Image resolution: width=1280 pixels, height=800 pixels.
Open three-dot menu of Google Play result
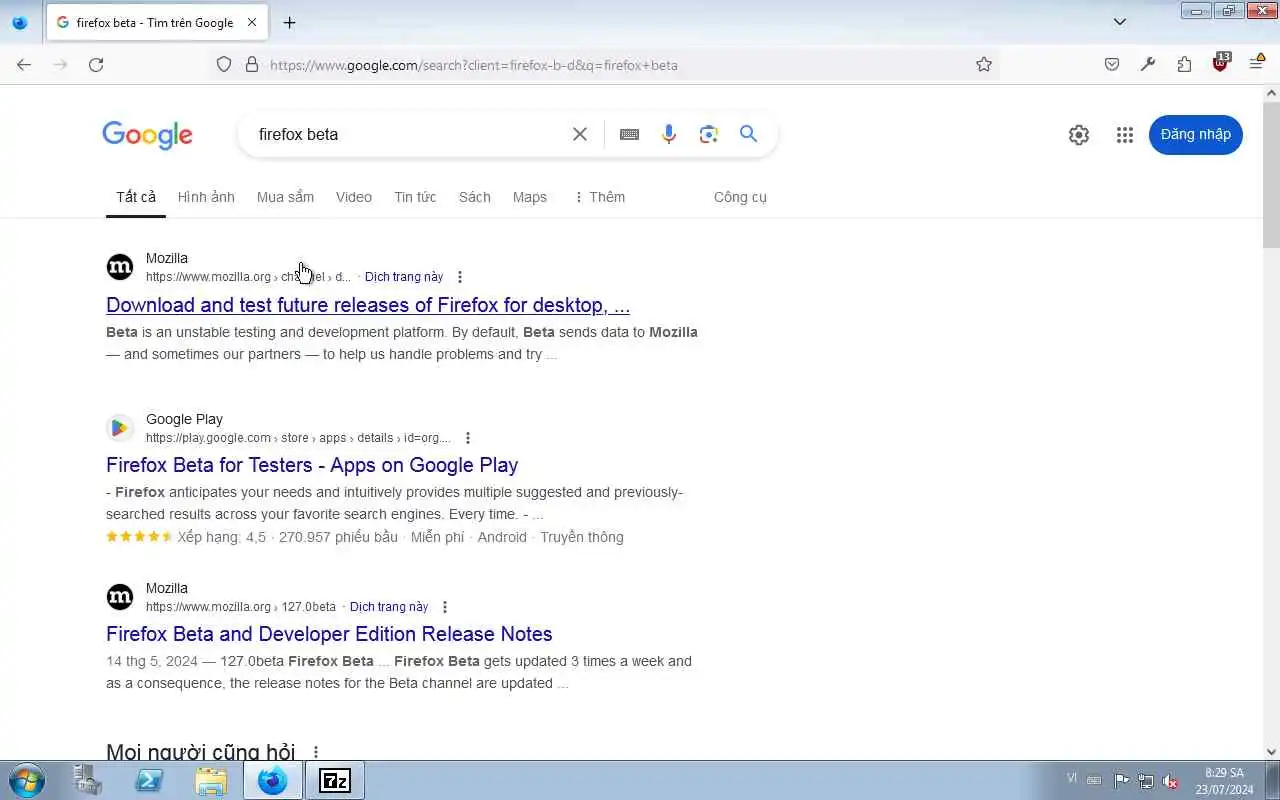click(467, 438)
